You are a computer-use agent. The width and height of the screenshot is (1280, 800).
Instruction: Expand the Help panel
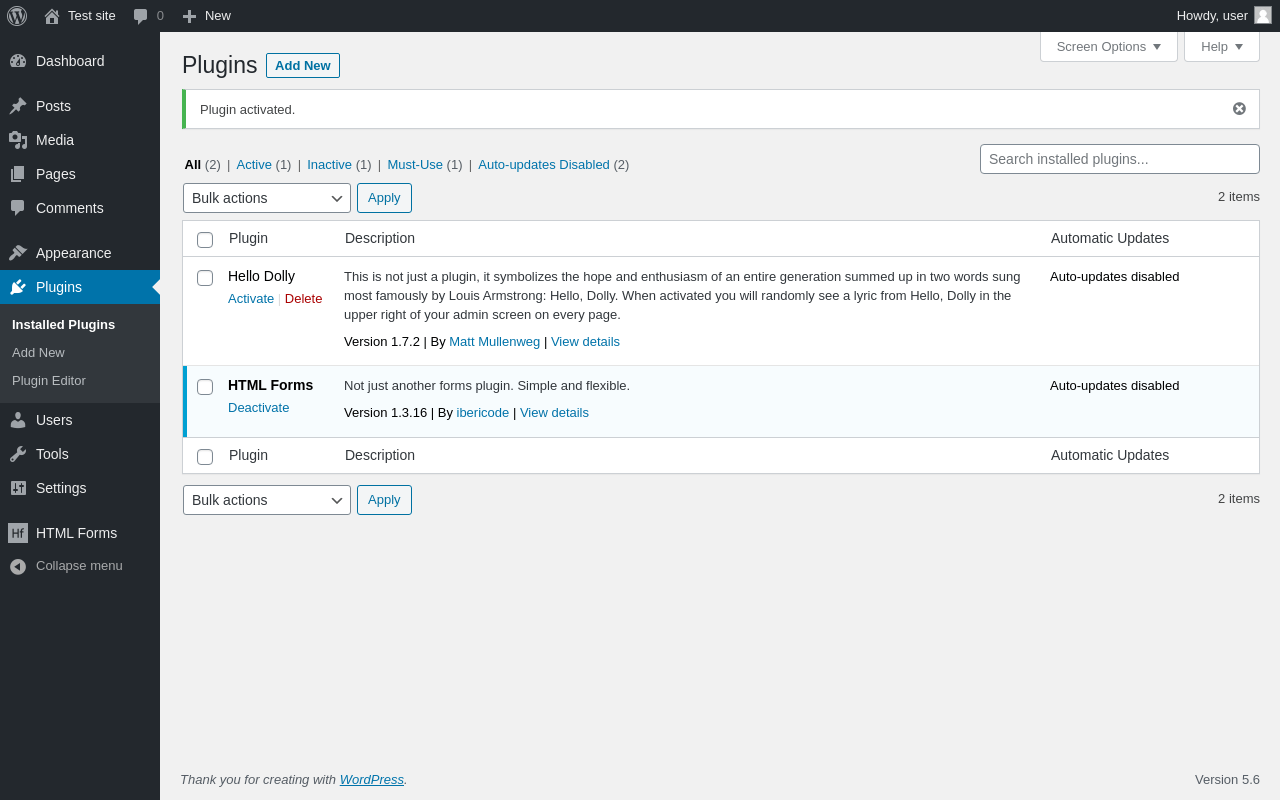(x=1222, y=46)
